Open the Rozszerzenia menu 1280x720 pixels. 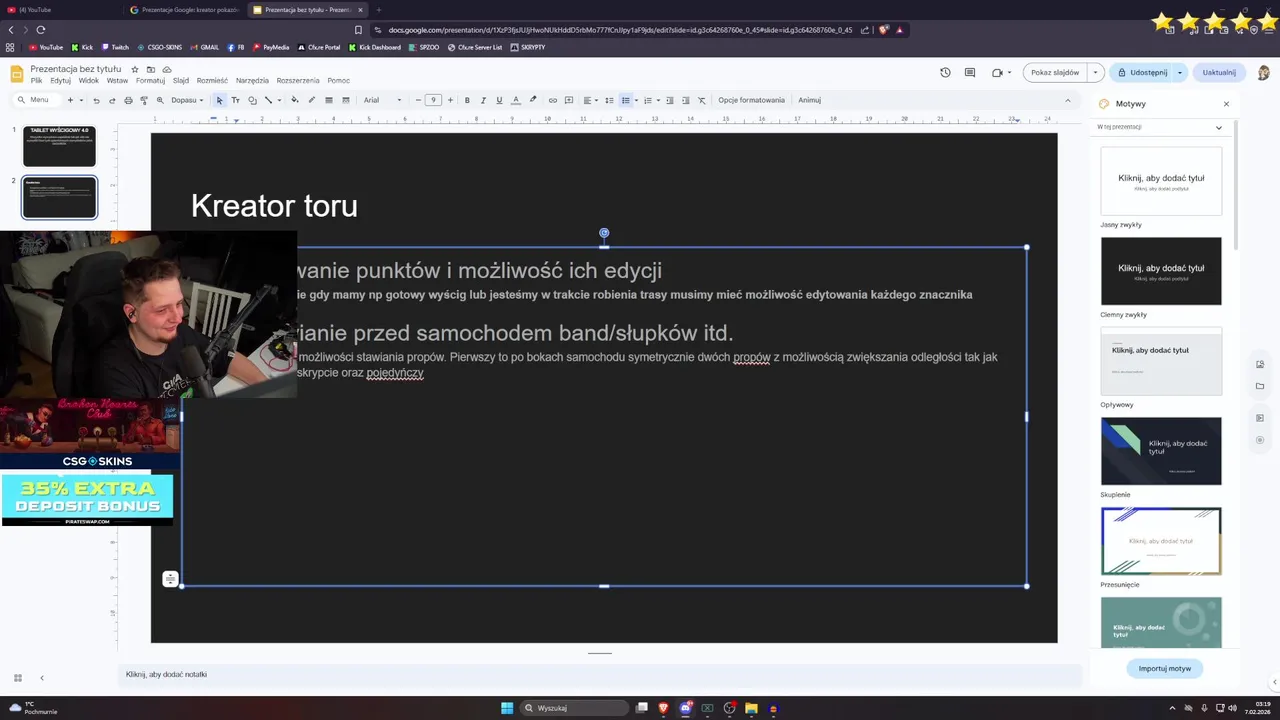coord(298,81)
